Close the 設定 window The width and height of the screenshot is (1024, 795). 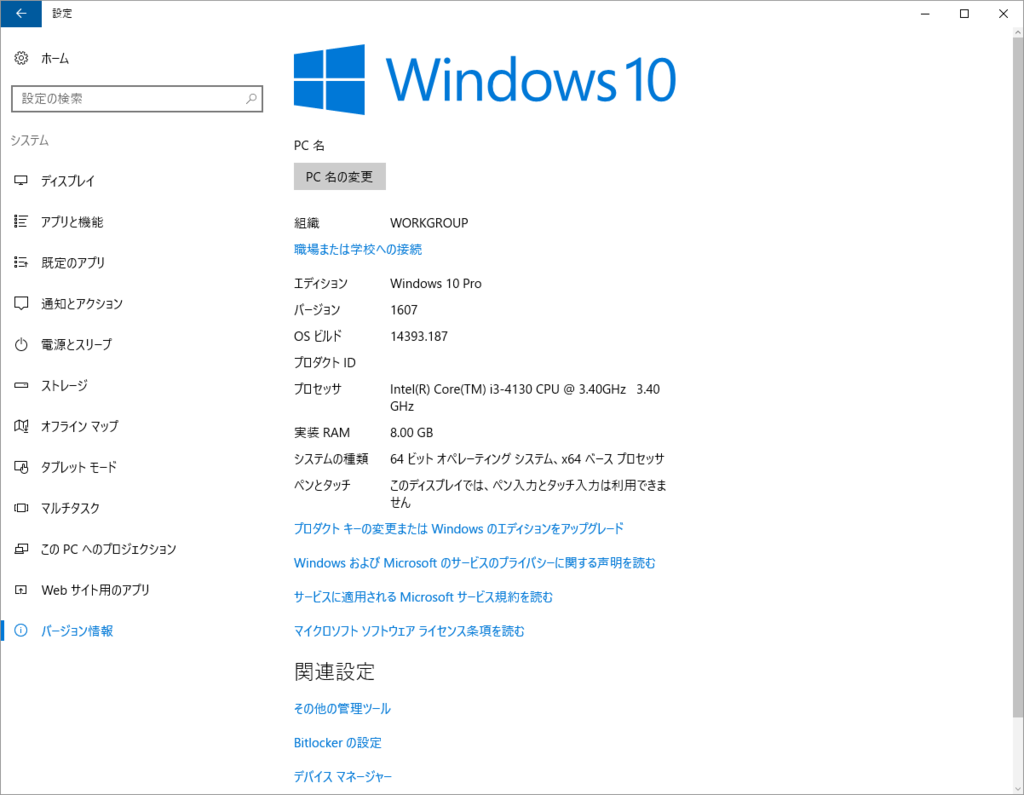pos(1003,14)
